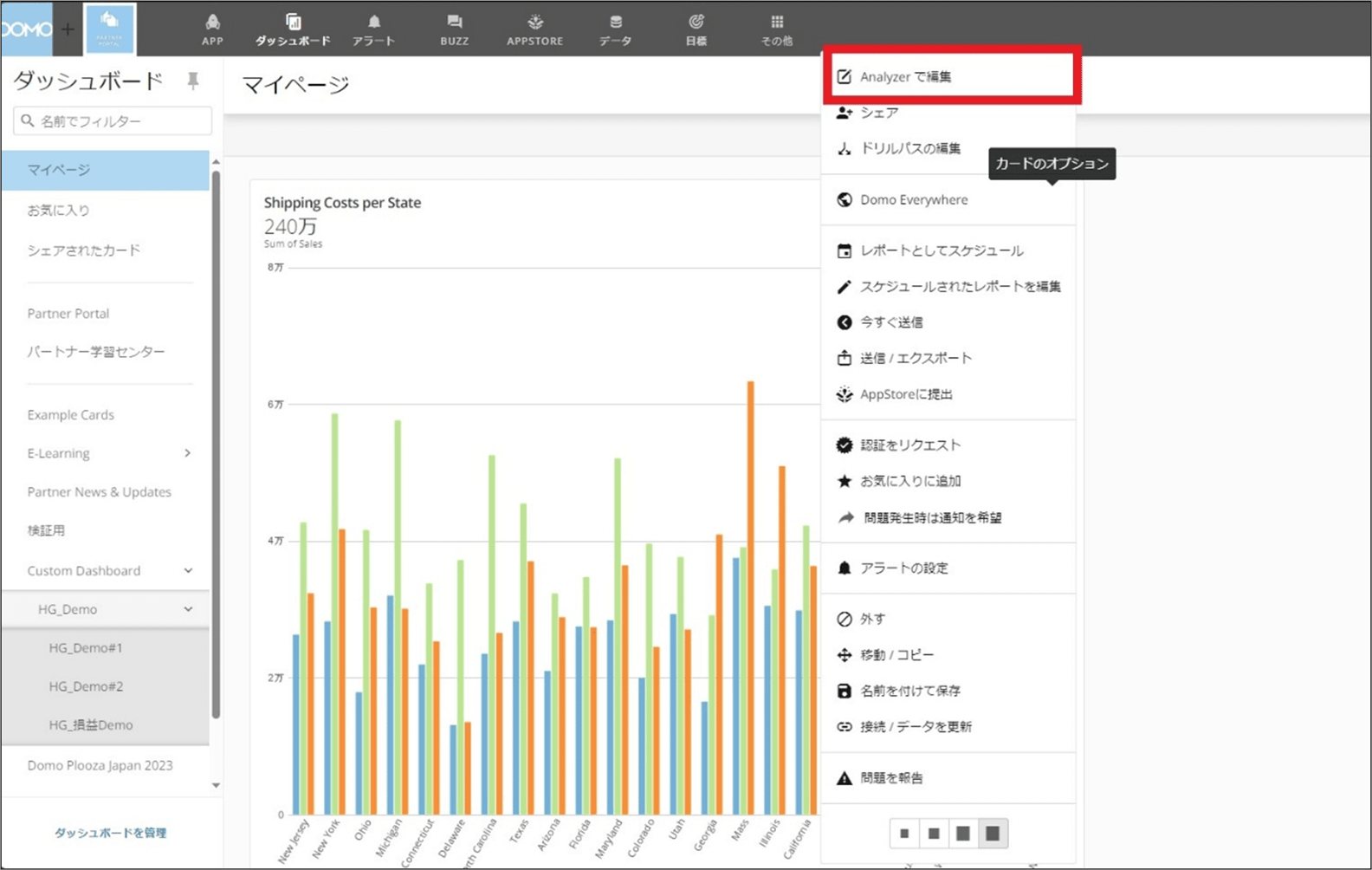Click the plus icon next to Domo logo
The width and height of the screenshot is (1372, 870).
[x=68, y=29]
